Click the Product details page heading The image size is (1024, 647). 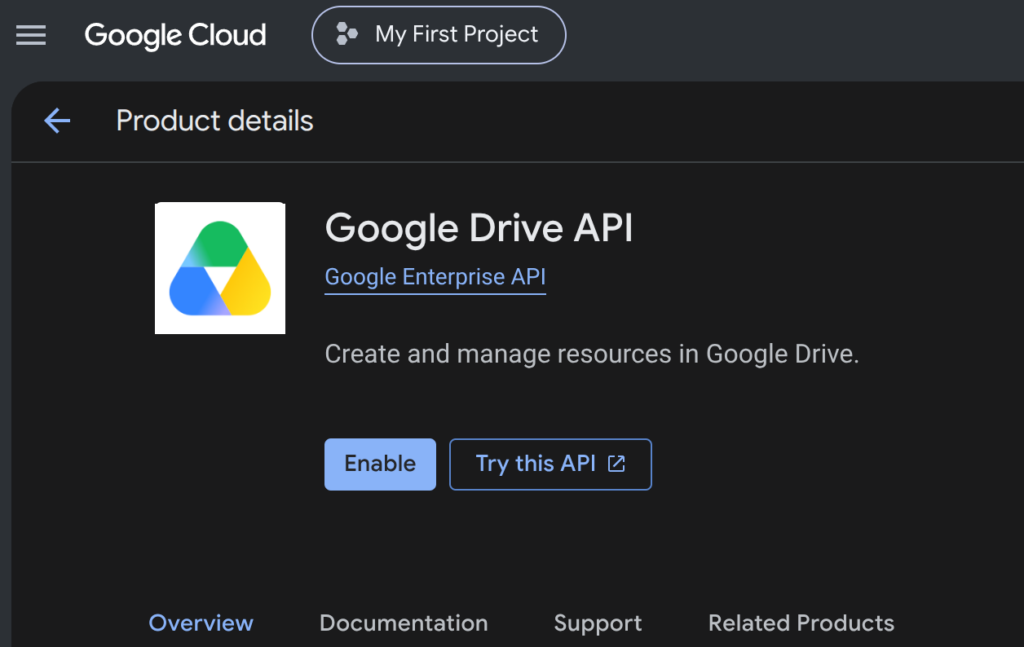click(215, 121)
